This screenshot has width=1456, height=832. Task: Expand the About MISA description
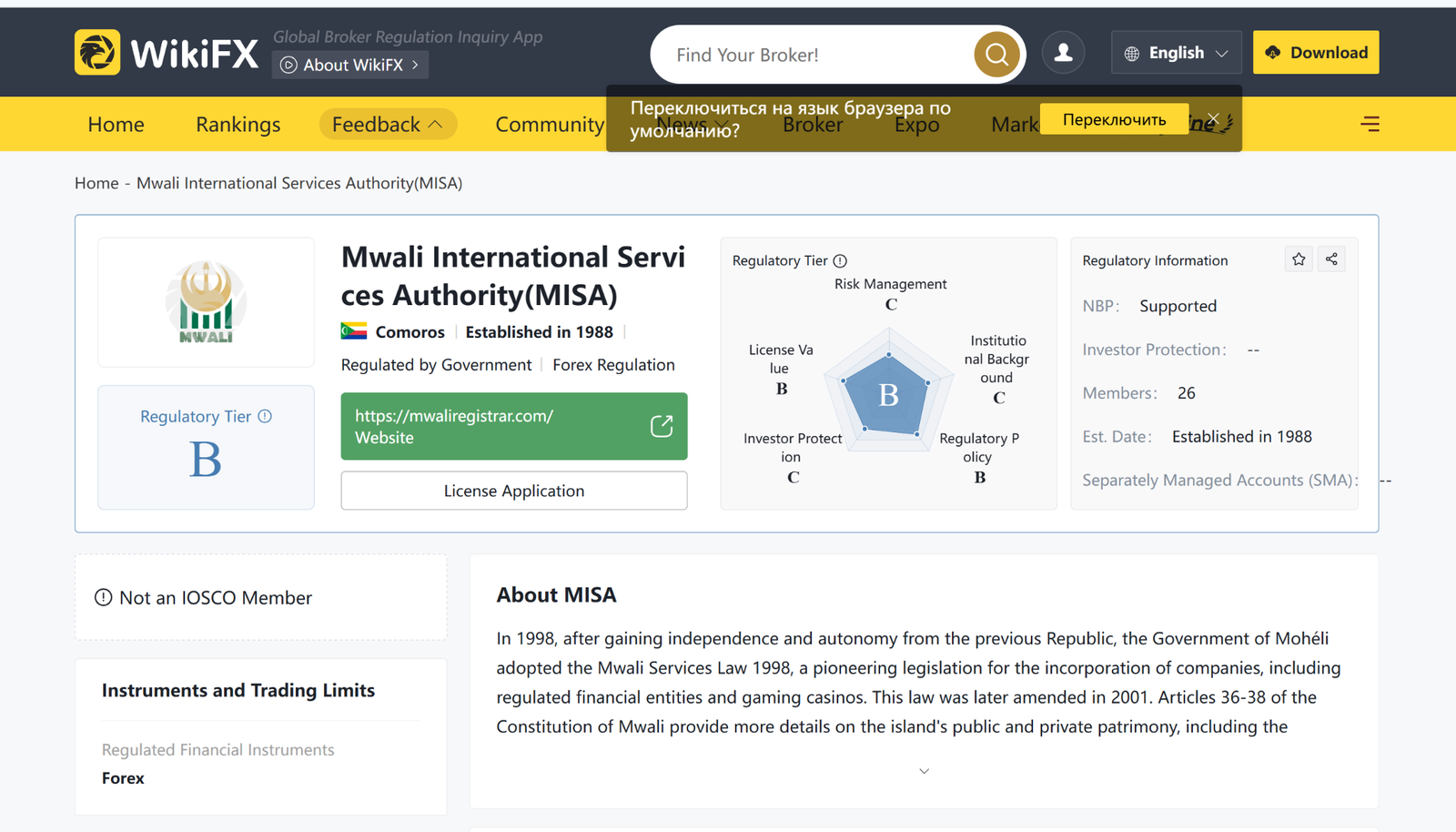(924, 771)
